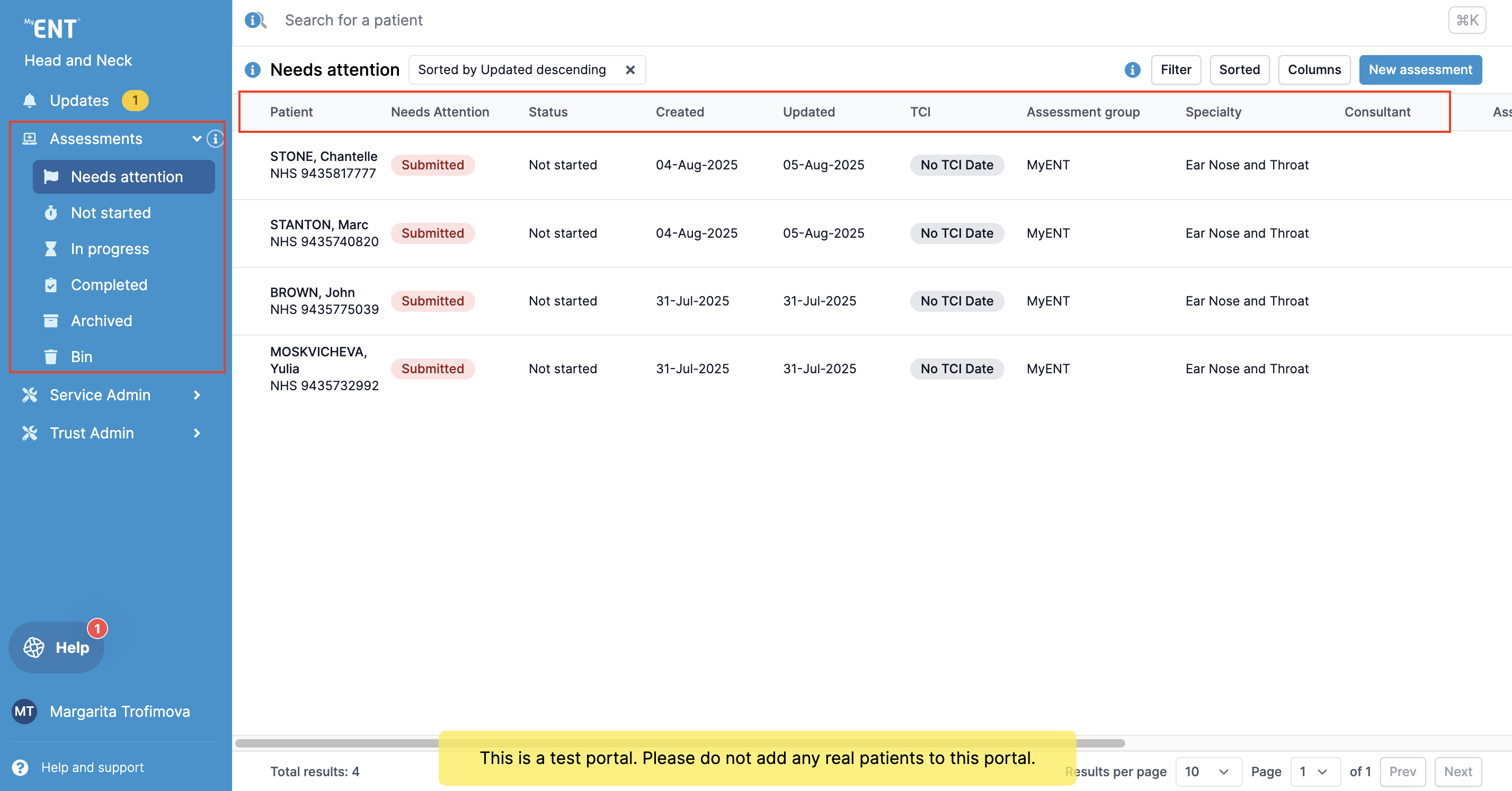
Task: Go to Completed assessments
Action: click(x=109, y=285)
